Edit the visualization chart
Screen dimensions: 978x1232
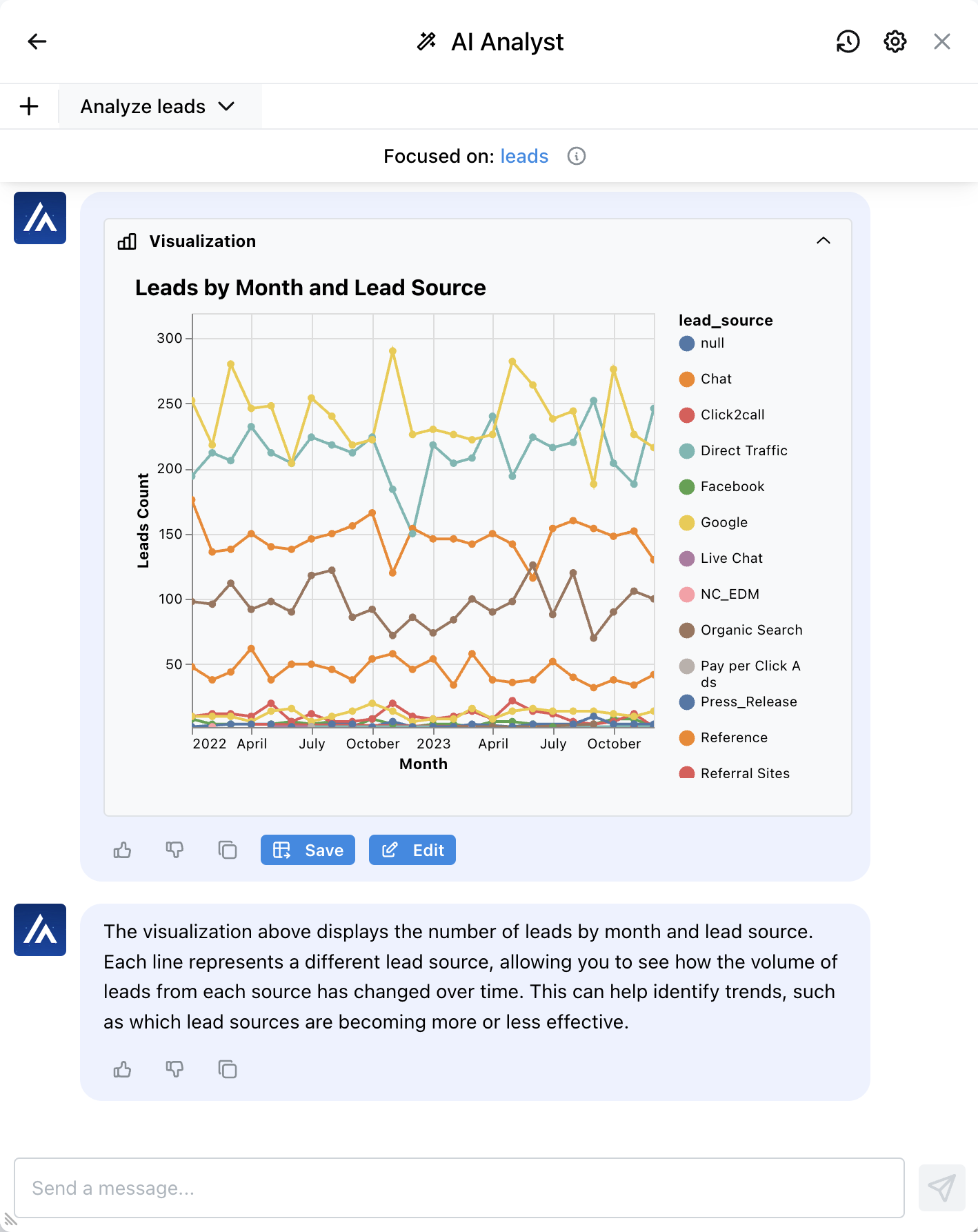[412, 850]
